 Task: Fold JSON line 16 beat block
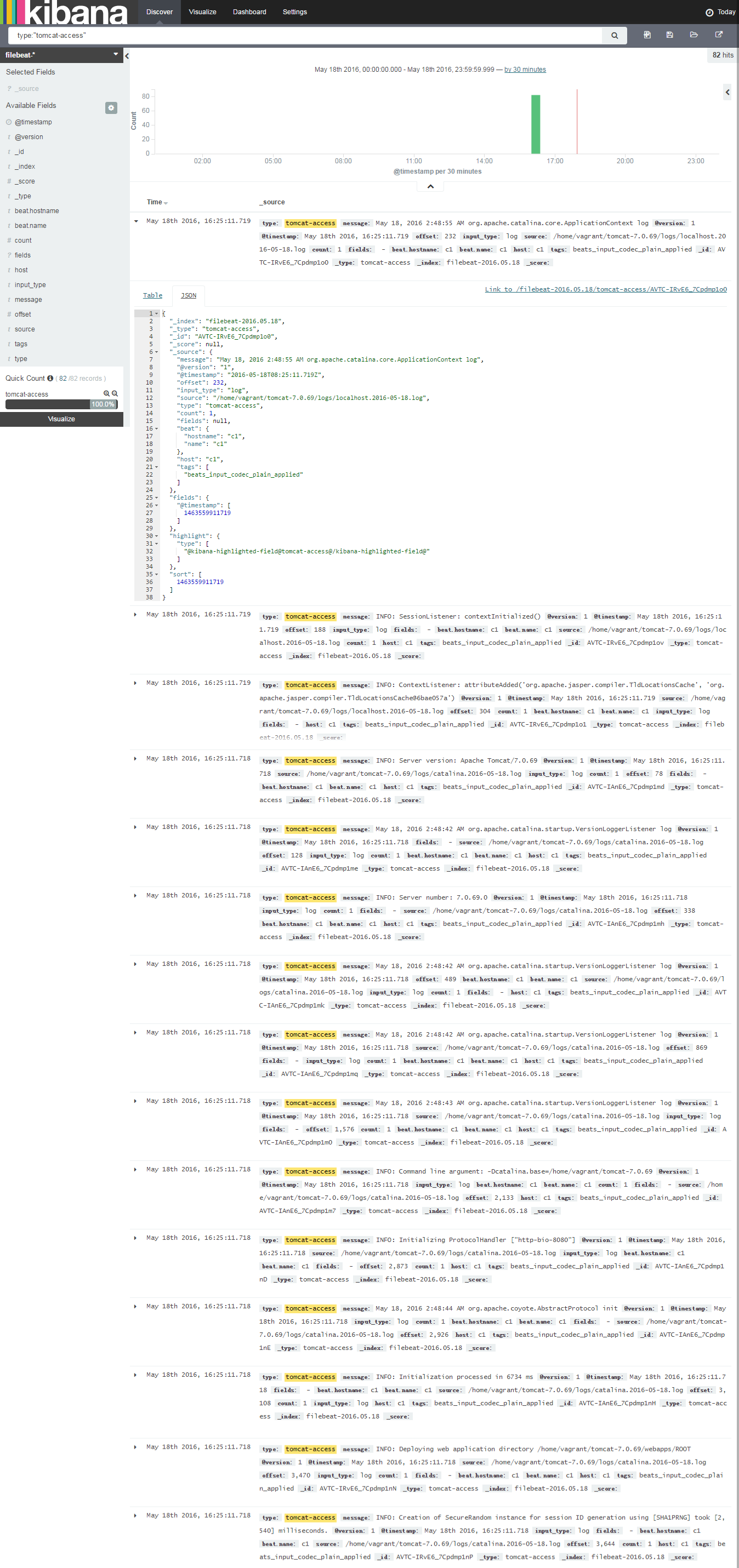point(157,428)
